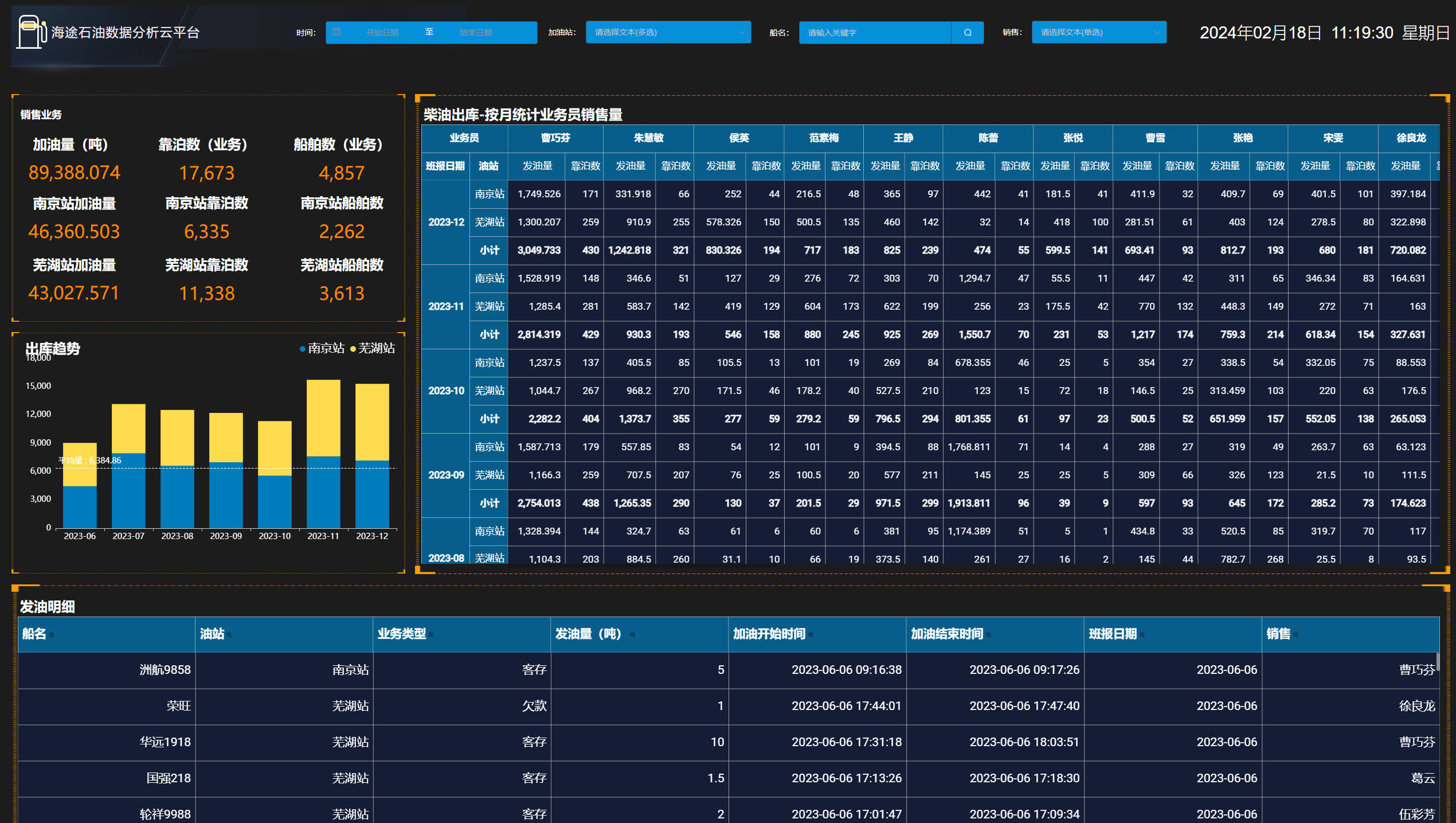Click the 陈蕾 salesperson column header
This screenshot has height=823, width=1456.
pos(988,138)
